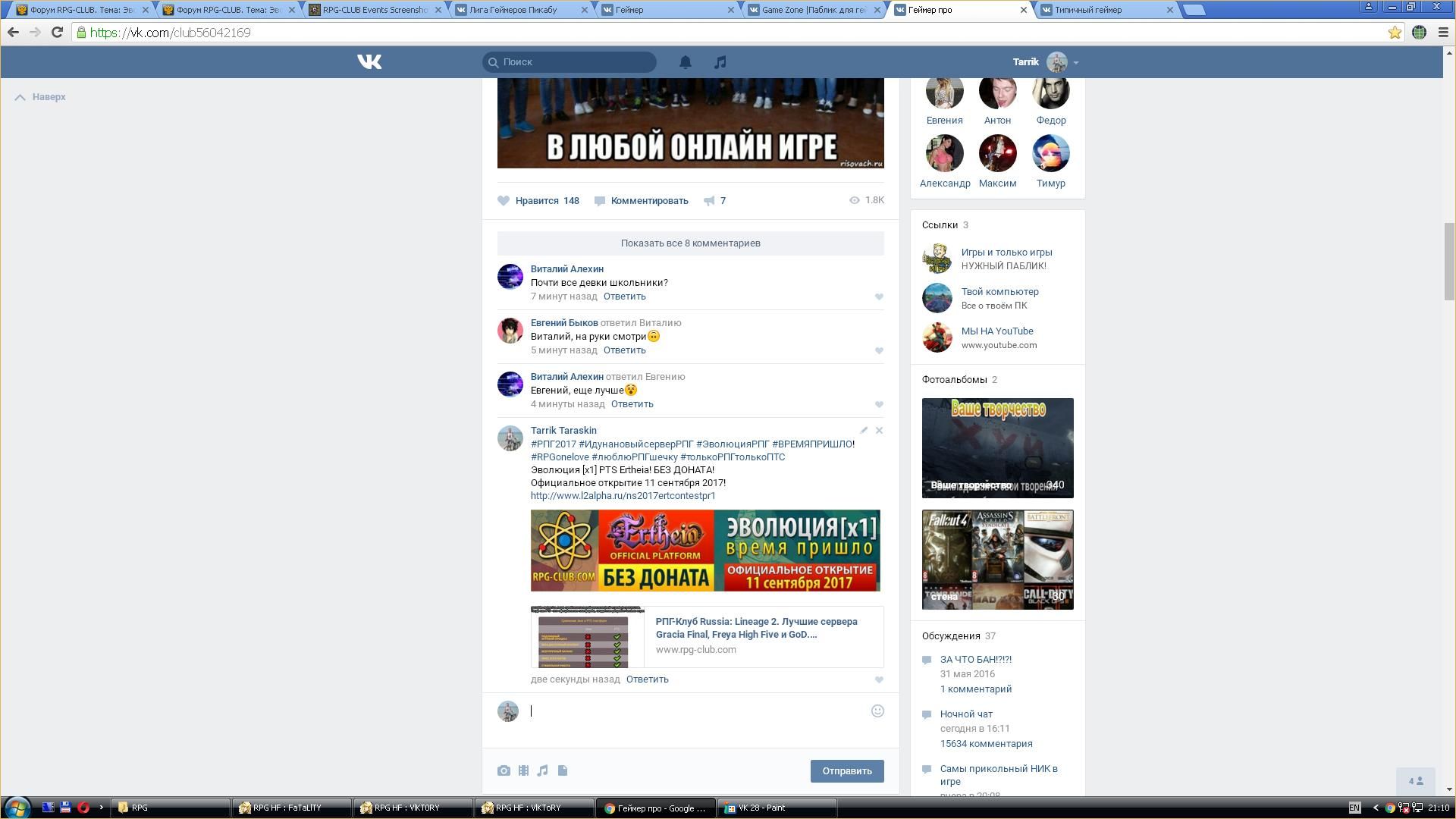Delete Tarrik Taraskin's comment

879,430
